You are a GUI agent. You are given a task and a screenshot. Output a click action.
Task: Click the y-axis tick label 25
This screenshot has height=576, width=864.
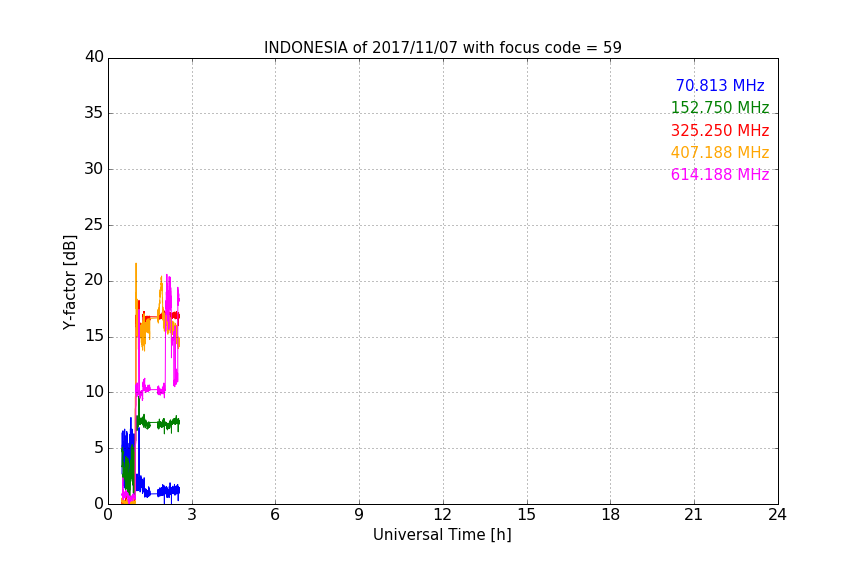[x=94, y=225]
